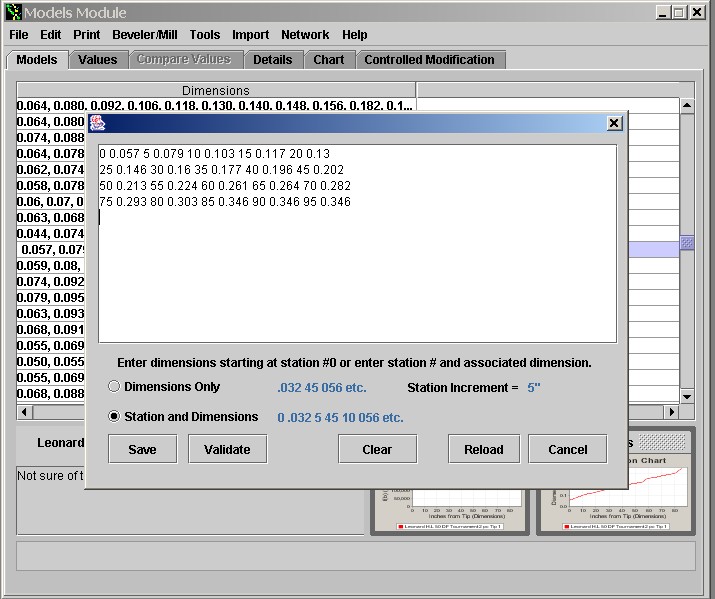Click the horizontal scrollbar left arrow
The image size is (715, 599).
click(x=24, y=412)
